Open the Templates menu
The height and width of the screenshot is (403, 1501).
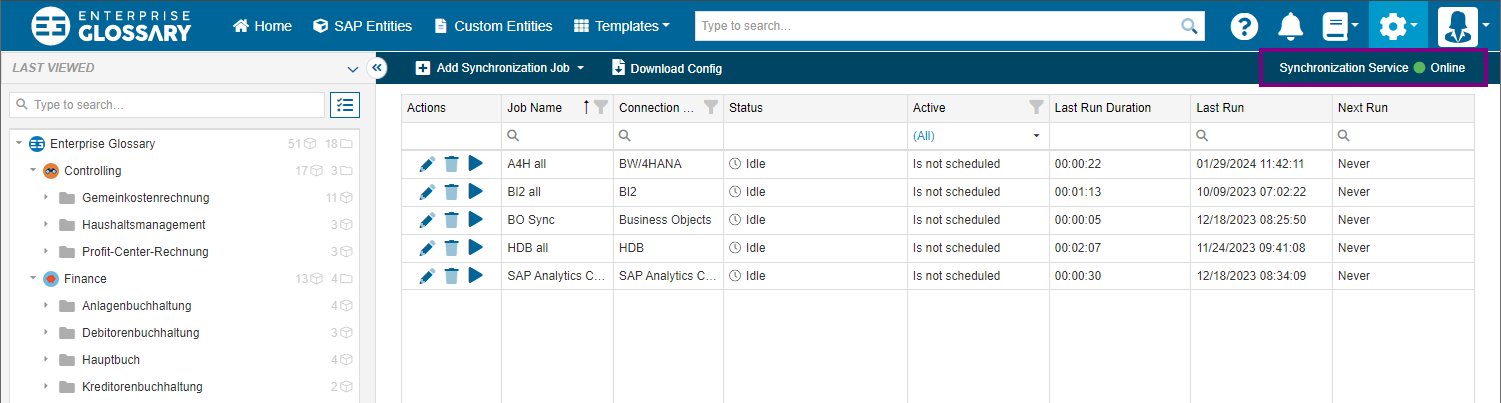tap(621, 26)
